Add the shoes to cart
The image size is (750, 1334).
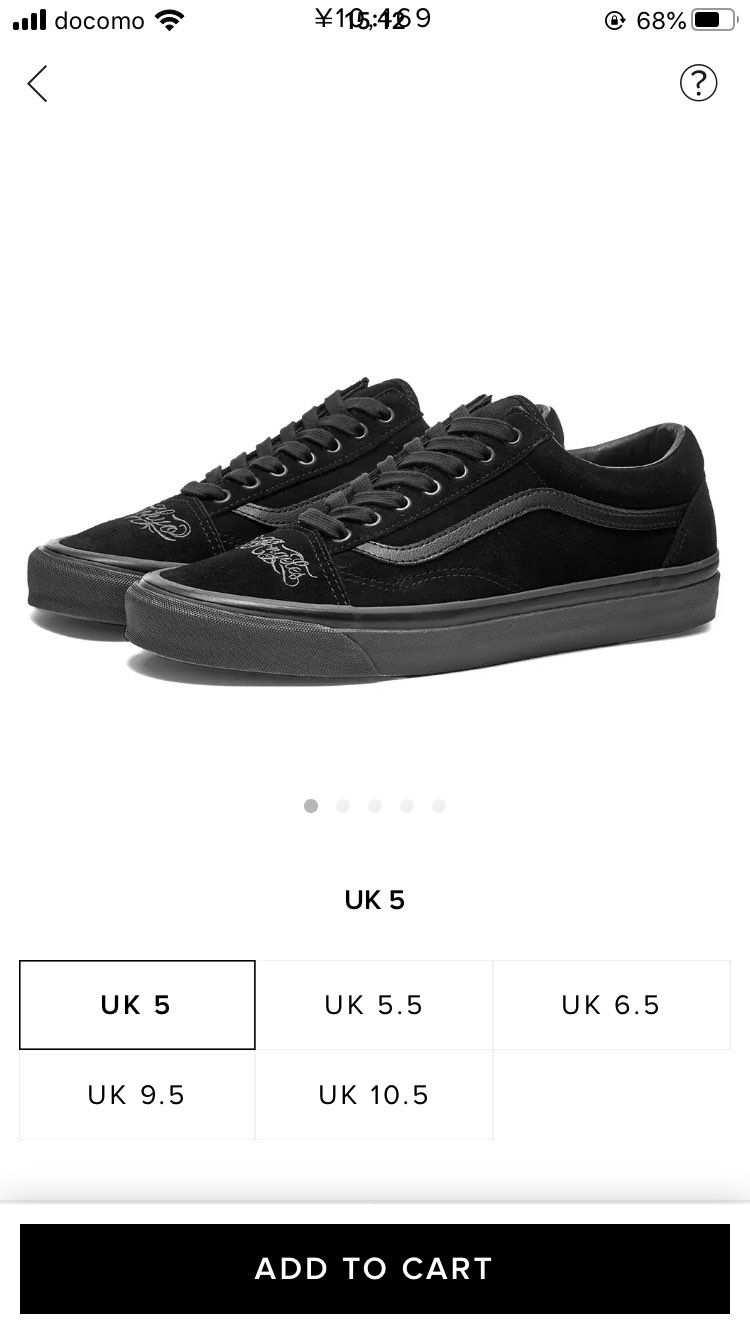click(375, 1269)
